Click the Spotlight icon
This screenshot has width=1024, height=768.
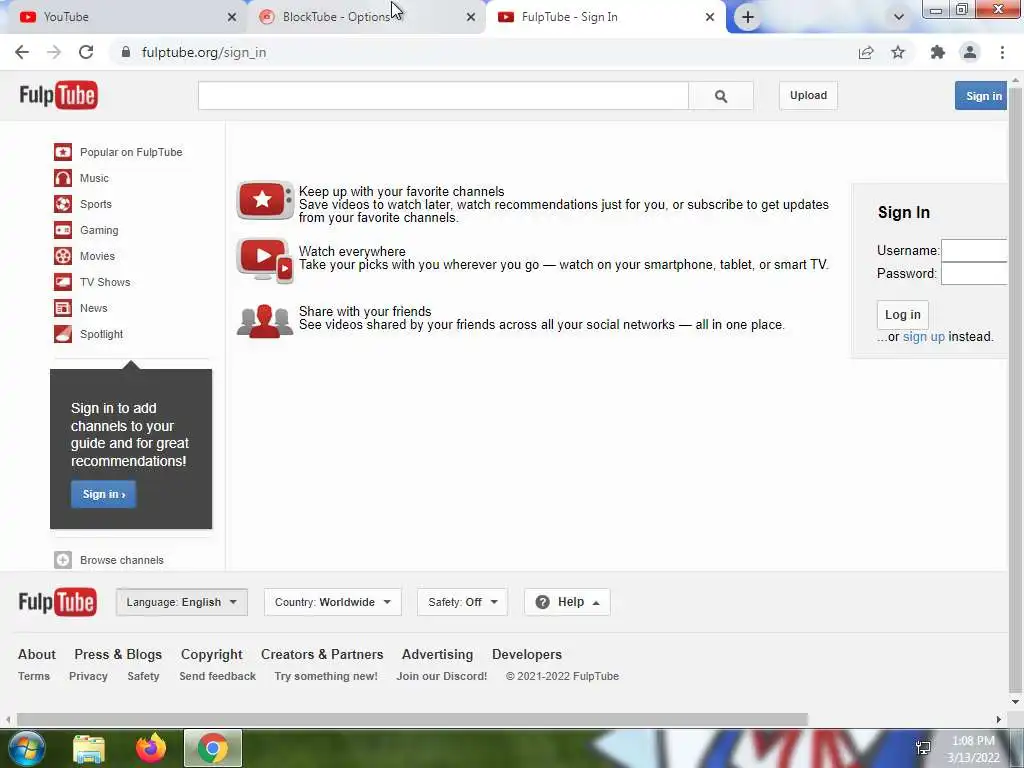[63, 334]
